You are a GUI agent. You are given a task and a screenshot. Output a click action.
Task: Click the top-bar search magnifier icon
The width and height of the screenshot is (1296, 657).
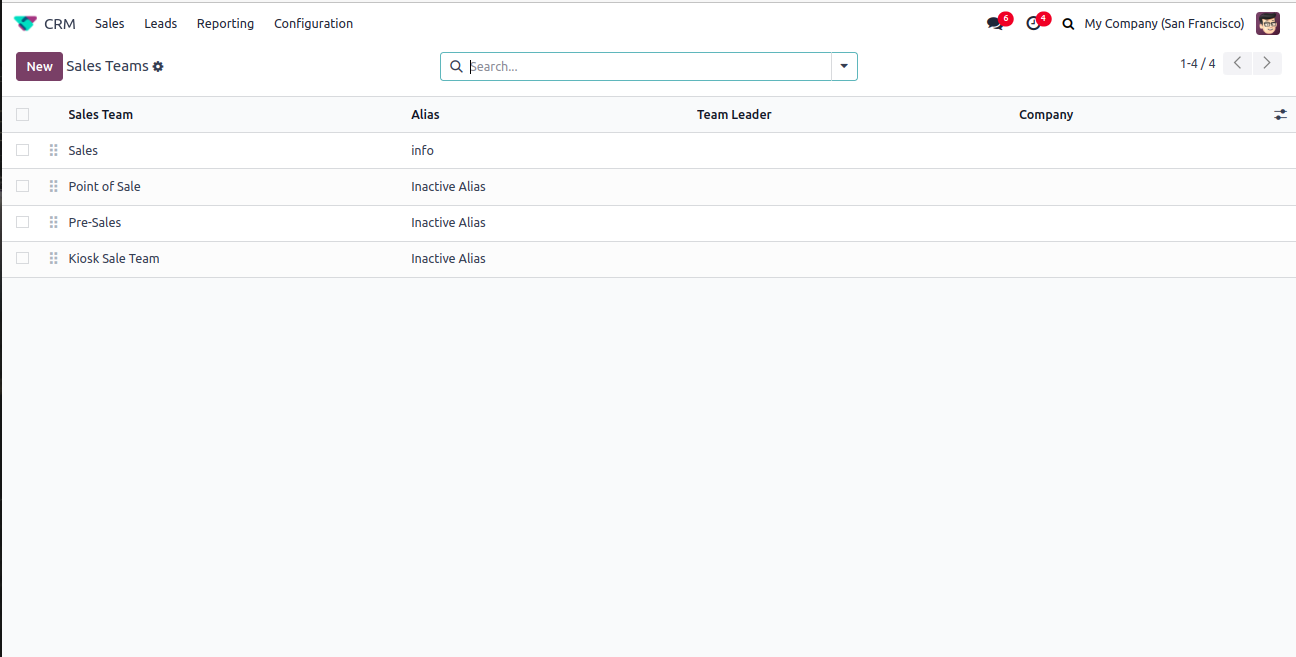(x=1068, y=24)
